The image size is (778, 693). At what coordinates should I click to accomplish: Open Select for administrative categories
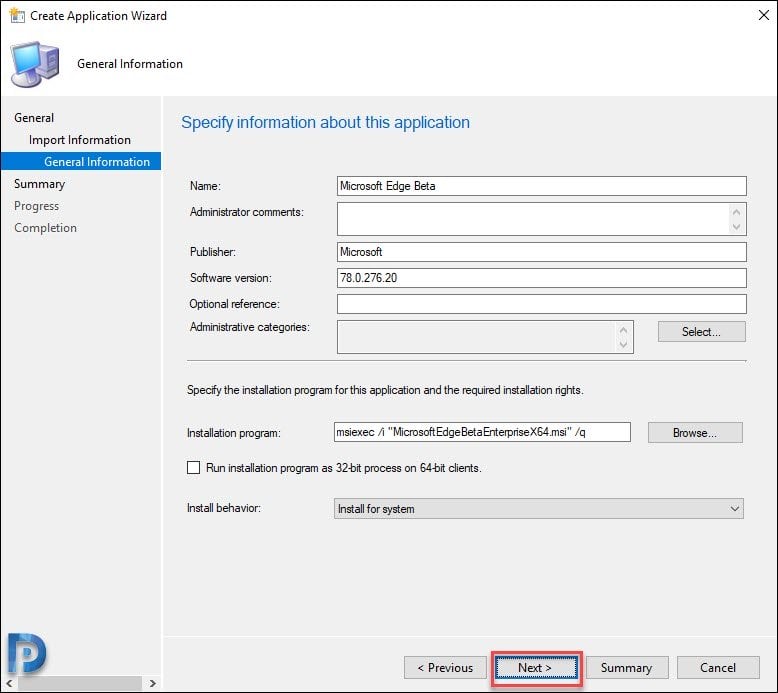click(x=702, y=332)
